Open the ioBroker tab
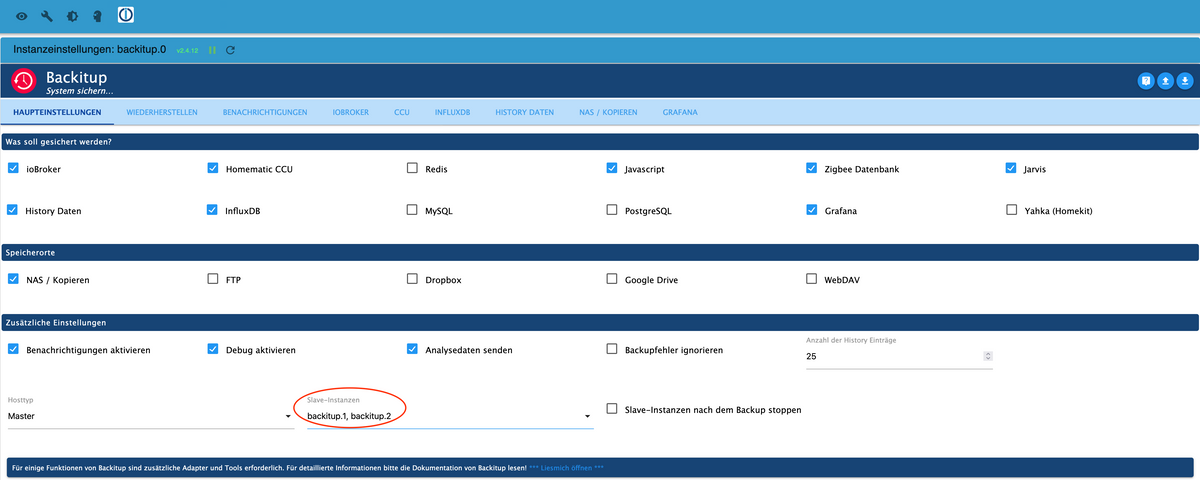Screen dimensions: 1200x480 pos(351,112)
